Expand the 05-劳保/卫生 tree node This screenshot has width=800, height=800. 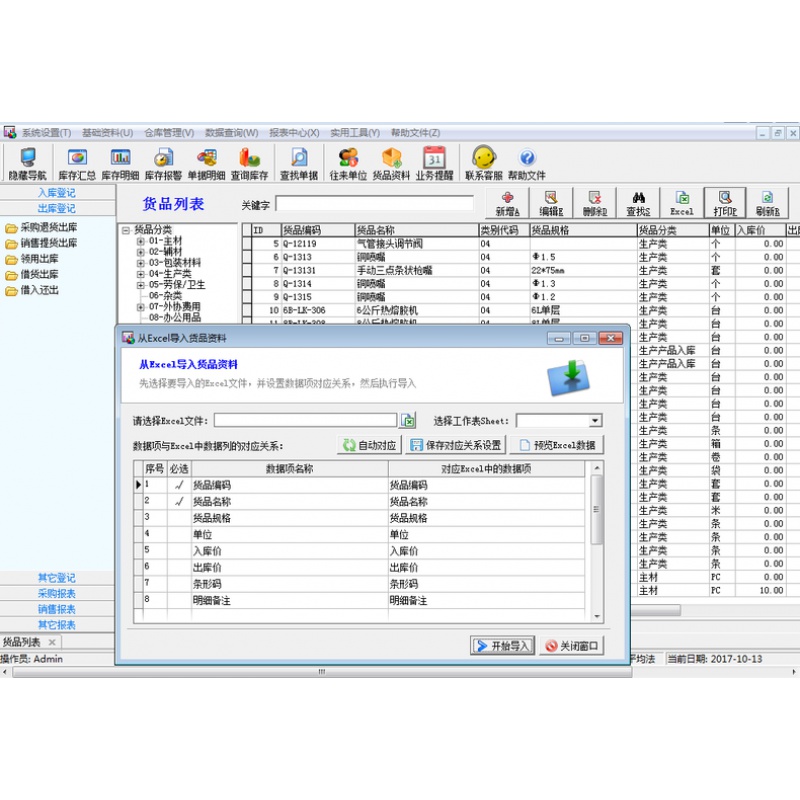tap(140, 285)
